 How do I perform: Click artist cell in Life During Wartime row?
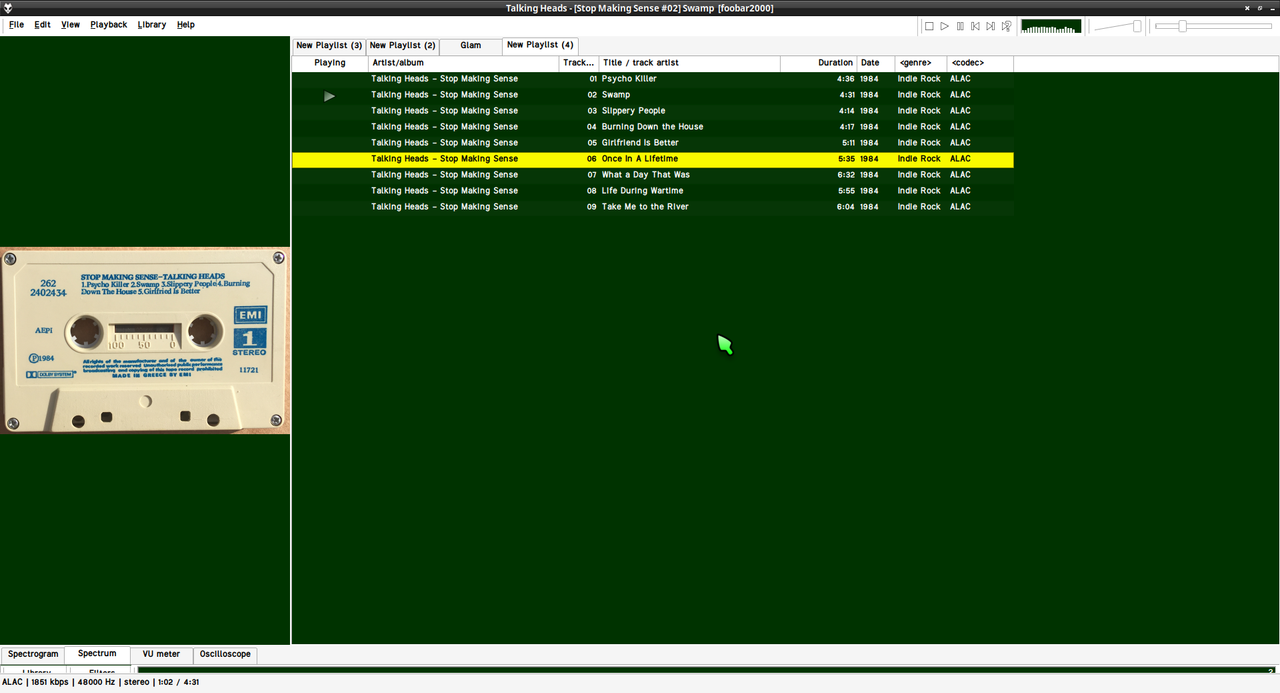[x=445, y=191]
